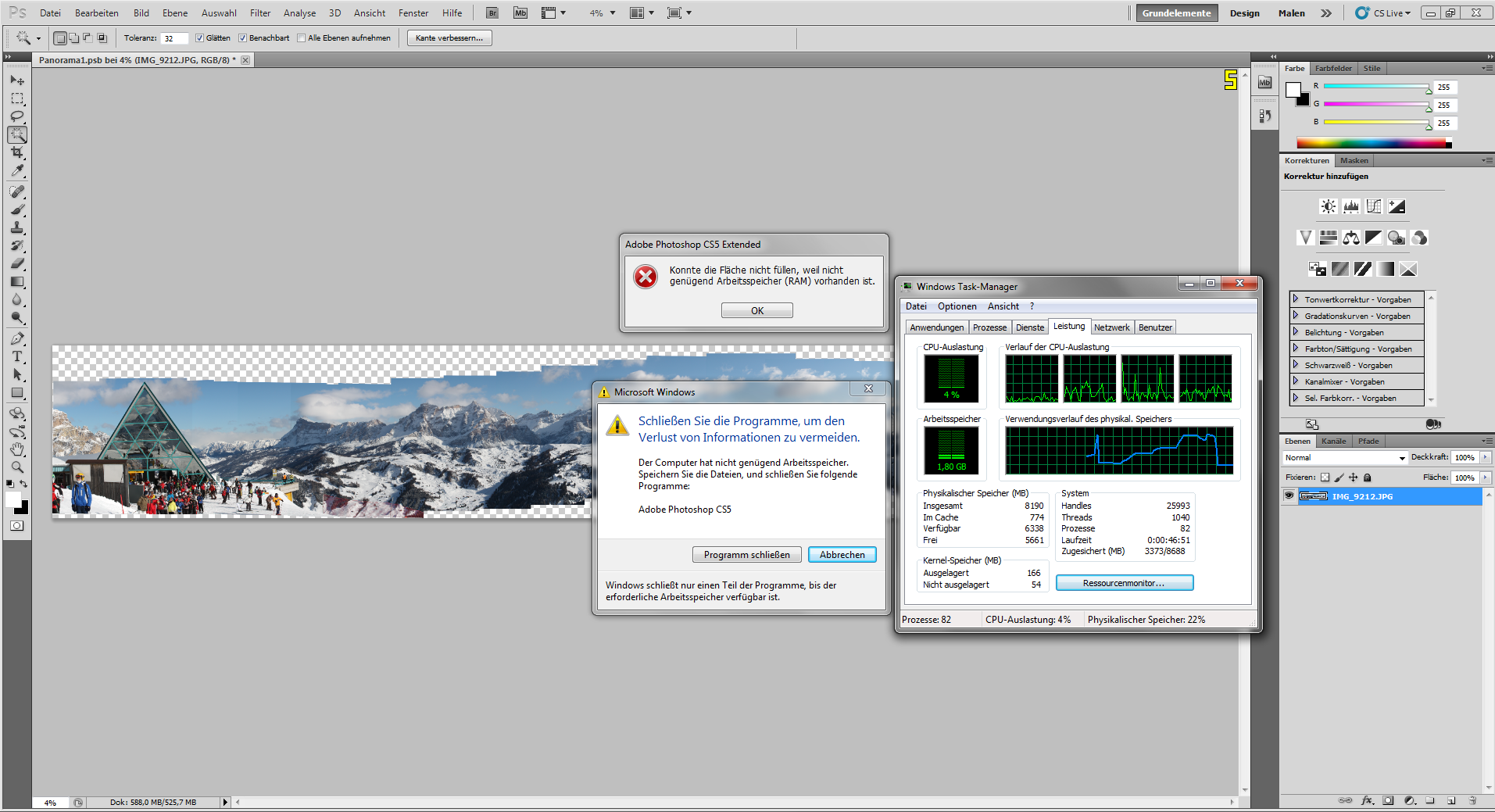Open the Fläche slider arrow

coord(1485,478)
